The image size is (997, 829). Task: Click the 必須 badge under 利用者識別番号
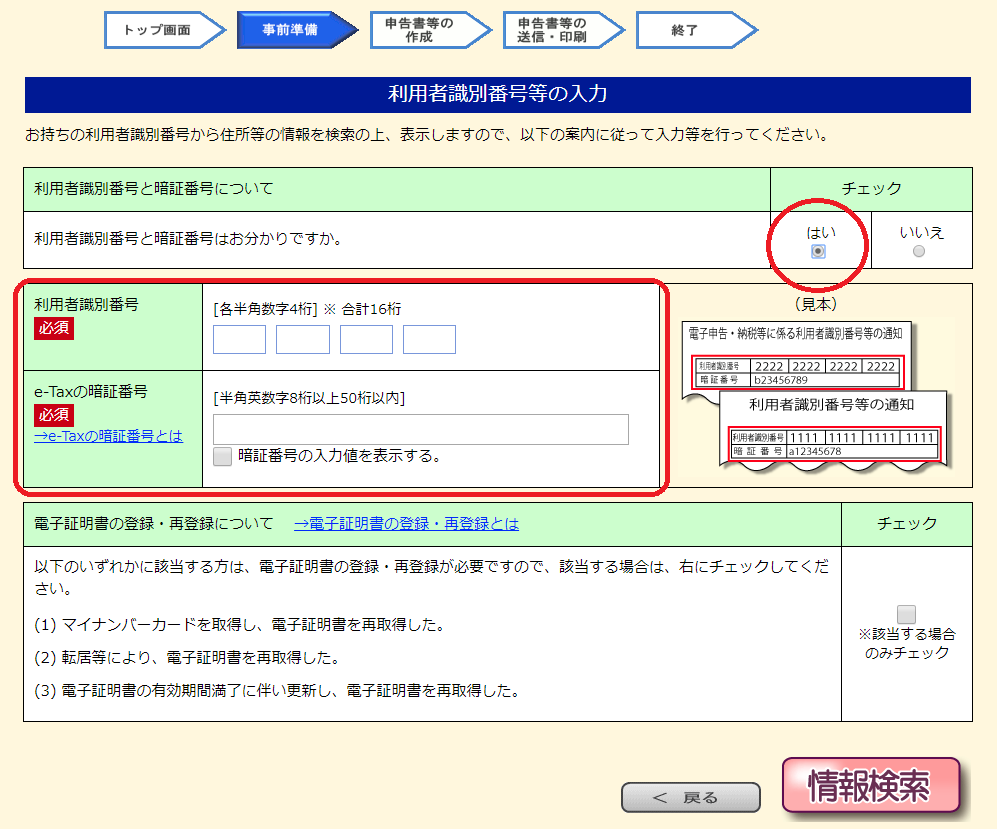coord(54,328)
